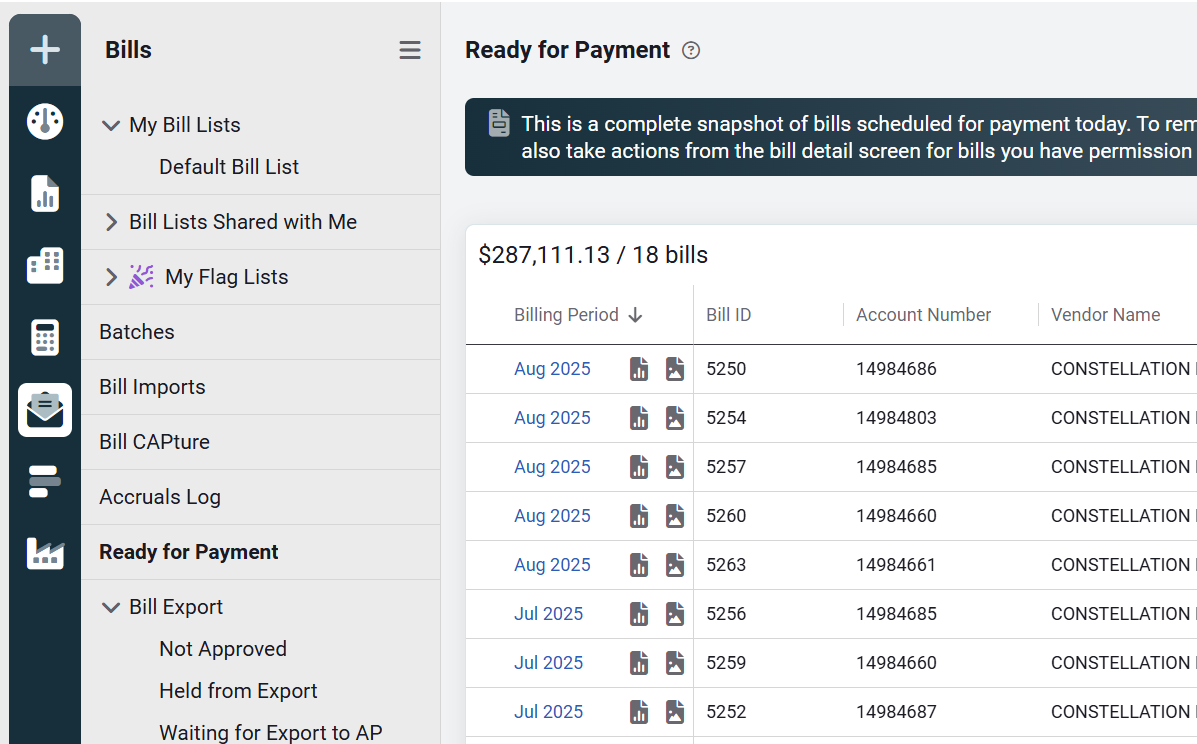
Task: Click the help icon beside Ready for Payment
Action: coord(691,50)
